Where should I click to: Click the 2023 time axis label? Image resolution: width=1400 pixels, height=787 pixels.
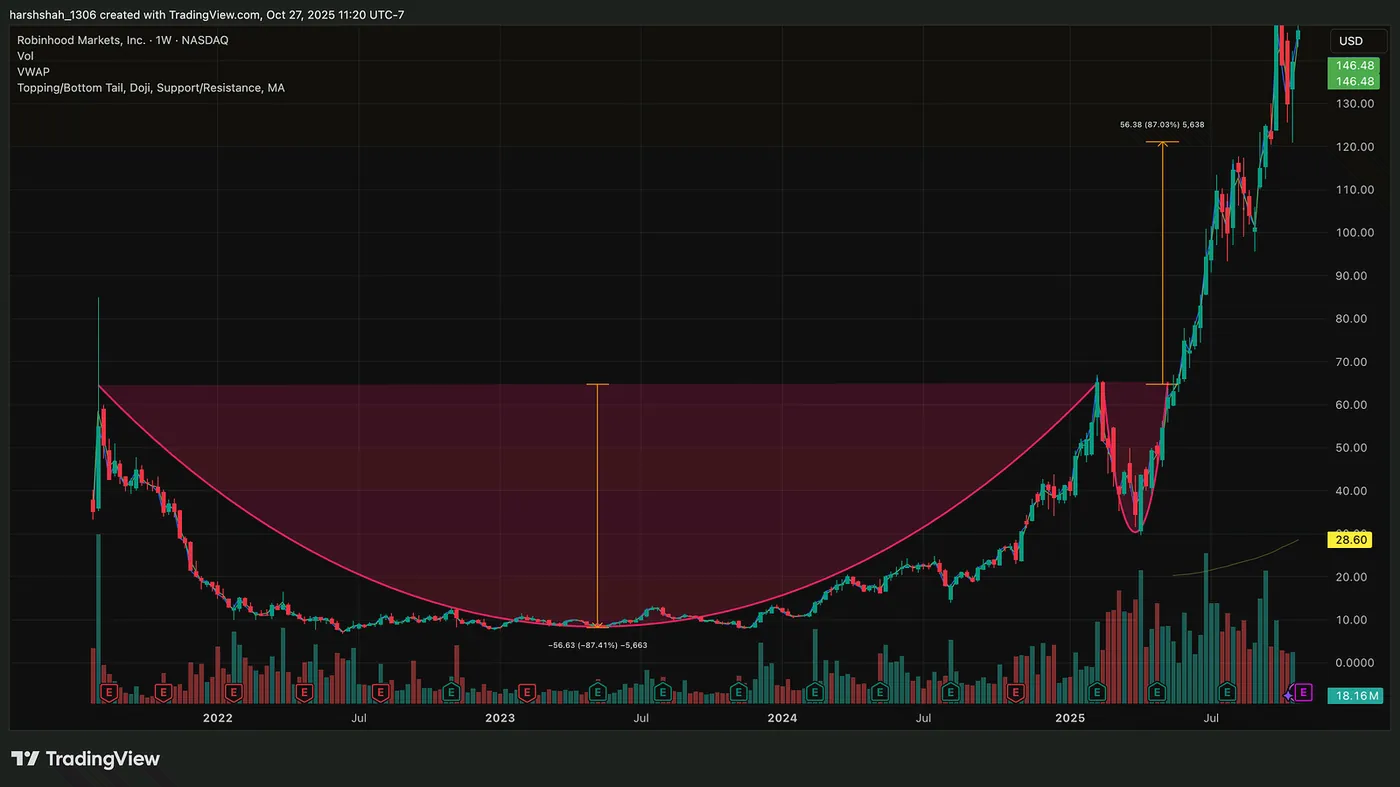pyautogui.click(x=499, y=718)
